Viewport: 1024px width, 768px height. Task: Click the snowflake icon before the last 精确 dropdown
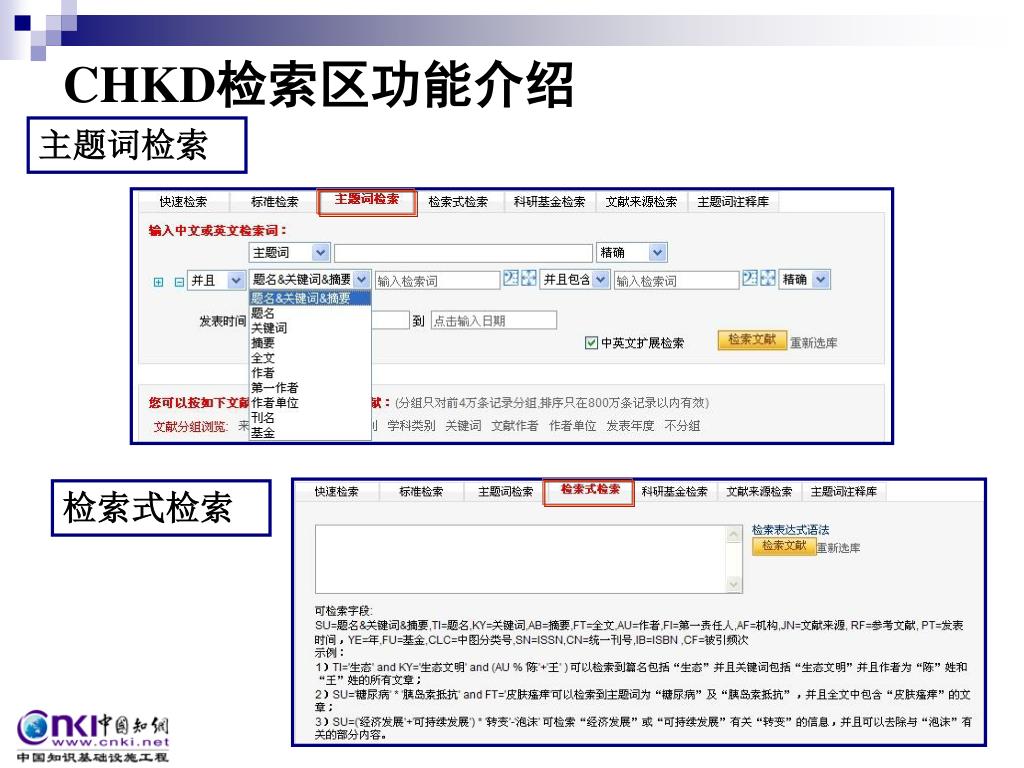[767, 279]
